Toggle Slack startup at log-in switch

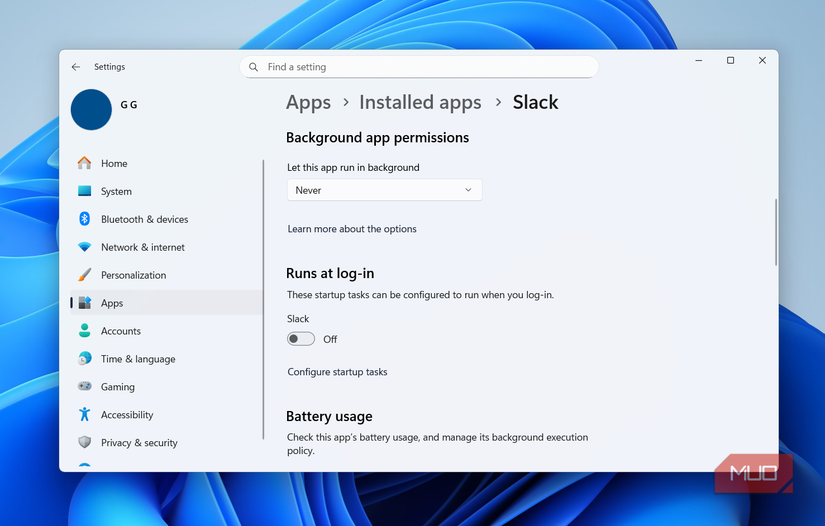point(300,339)
